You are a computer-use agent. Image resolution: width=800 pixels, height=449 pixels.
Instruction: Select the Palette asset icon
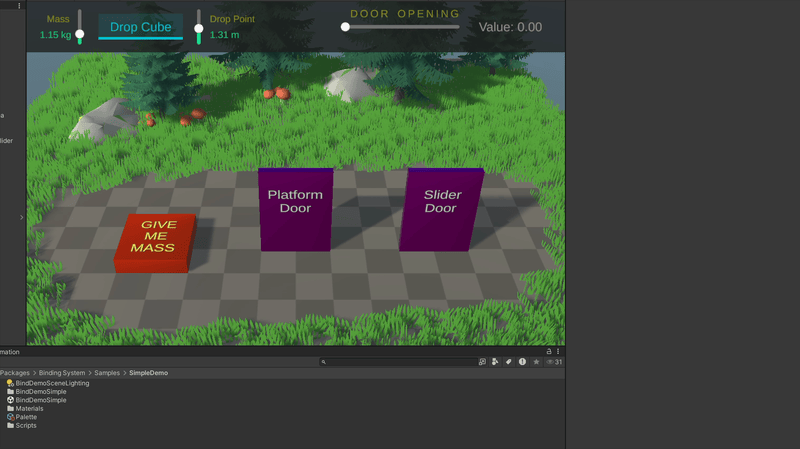point(10,417)
